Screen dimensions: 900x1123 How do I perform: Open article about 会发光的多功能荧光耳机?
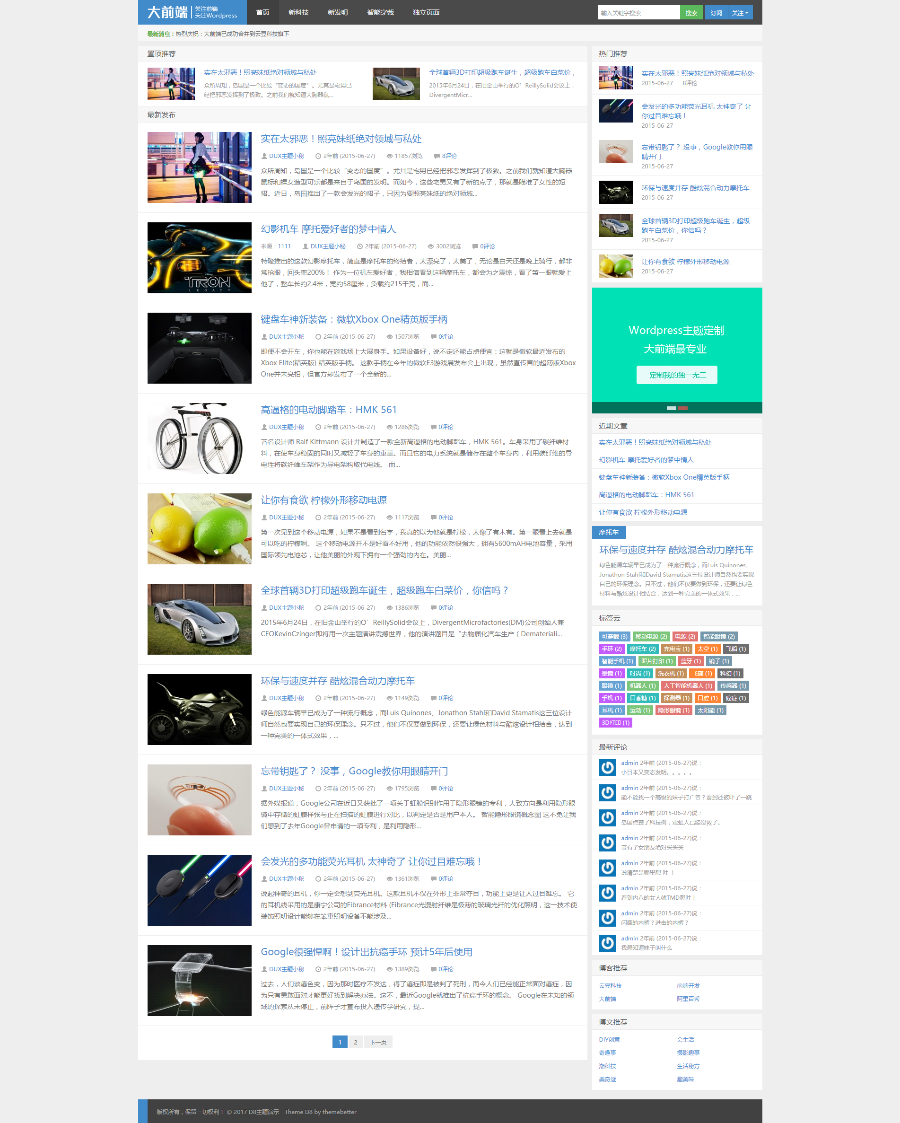point(371,862)
